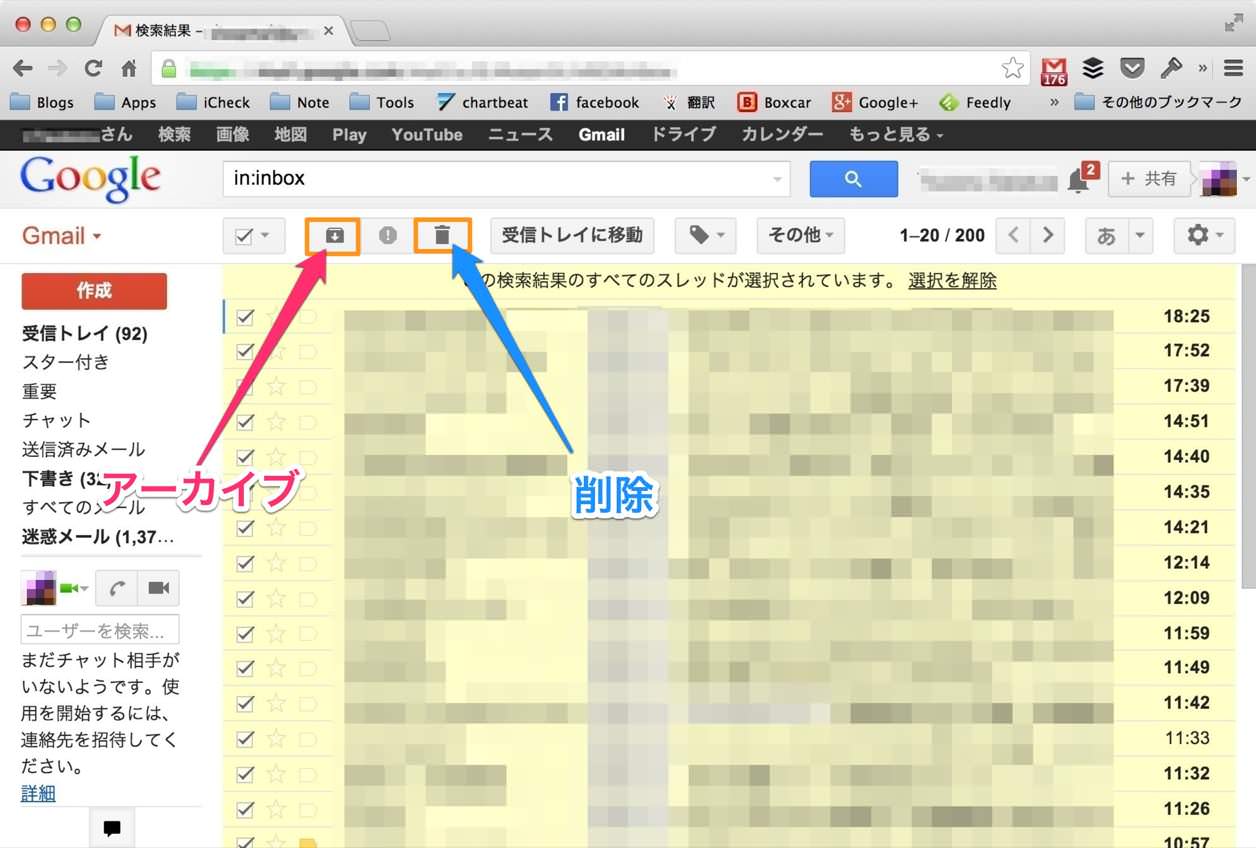
Task: Uncheck the 12:09 message checkbox
Action: coord(245,598)
